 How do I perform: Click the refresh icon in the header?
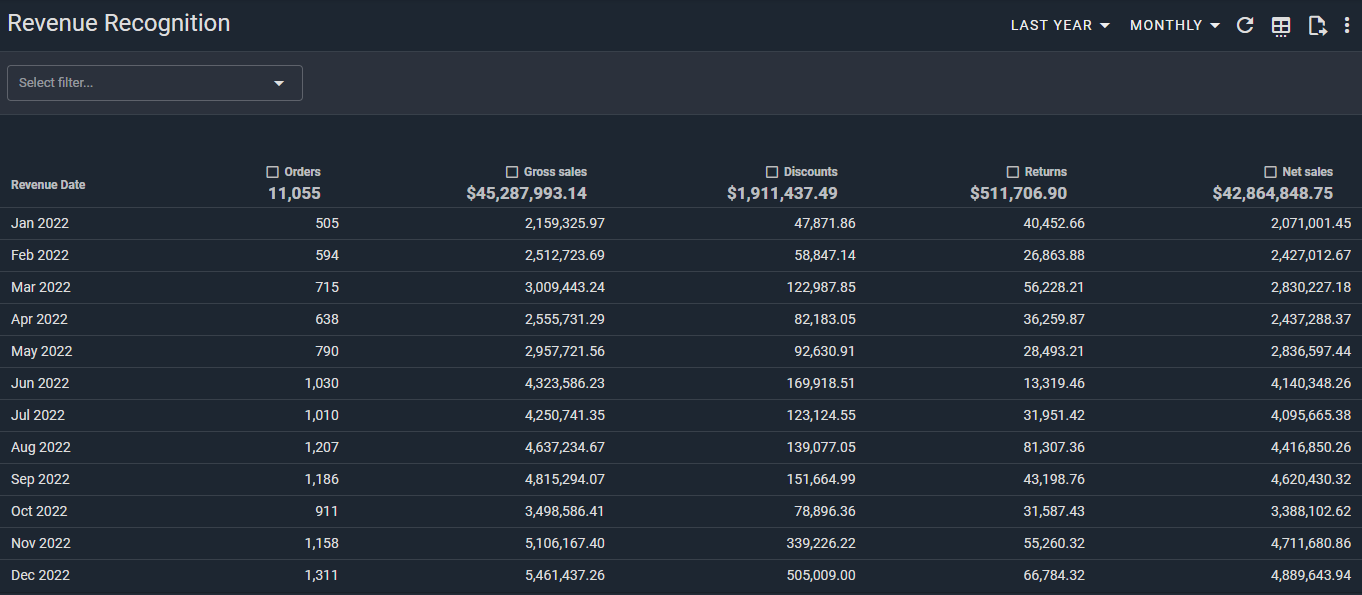tap(1245, 26)
